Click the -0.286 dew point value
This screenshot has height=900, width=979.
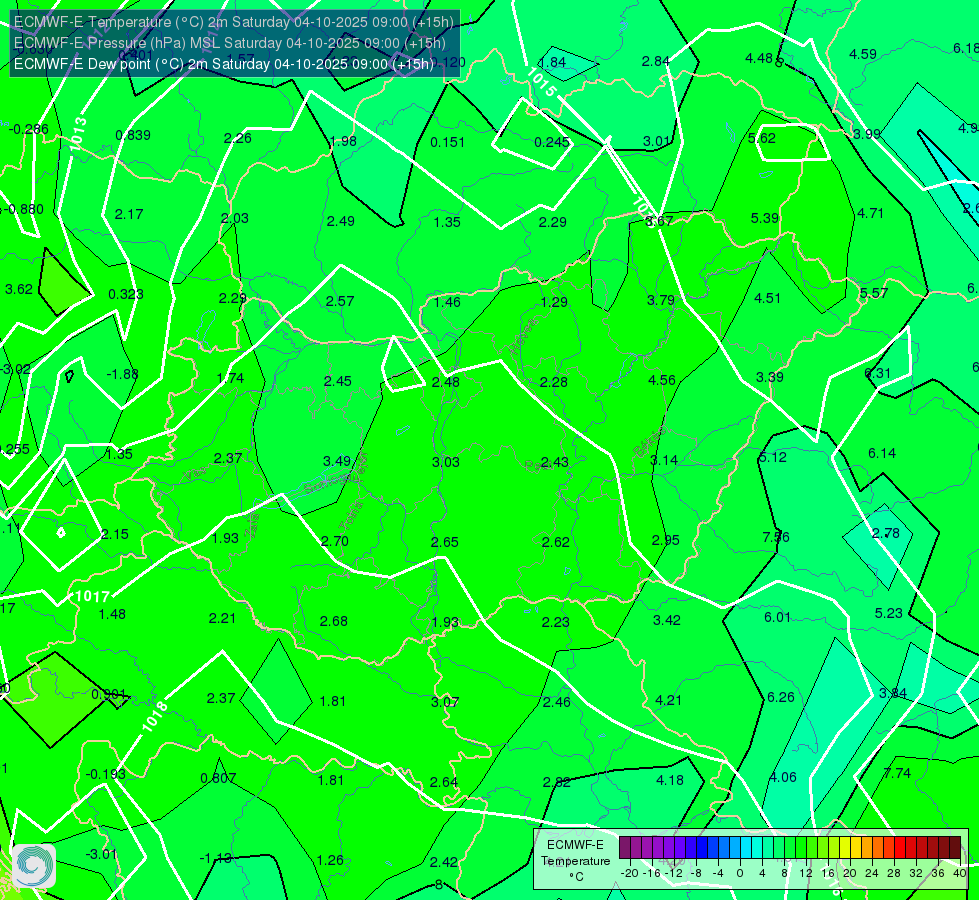29,129
